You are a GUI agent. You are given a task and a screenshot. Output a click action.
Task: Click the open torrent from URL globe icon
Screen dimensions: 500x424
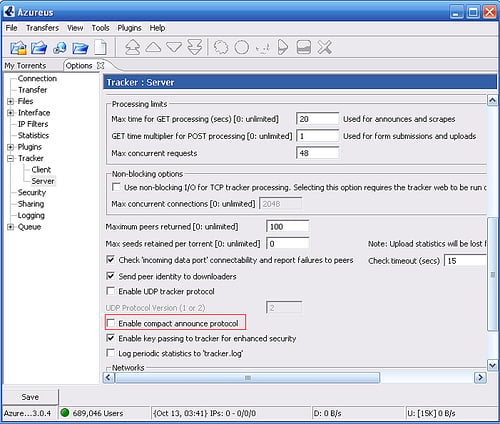coord(60,48)
